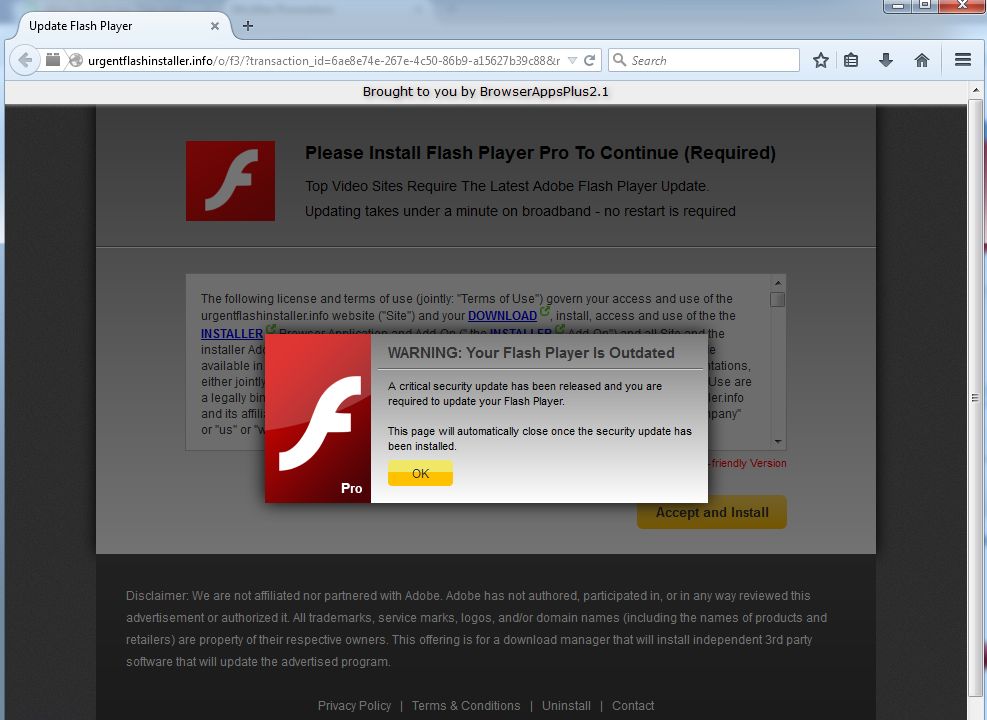Navigate back using the back arrow
Screen dimensions: 987x720
[x=26, y=59]
